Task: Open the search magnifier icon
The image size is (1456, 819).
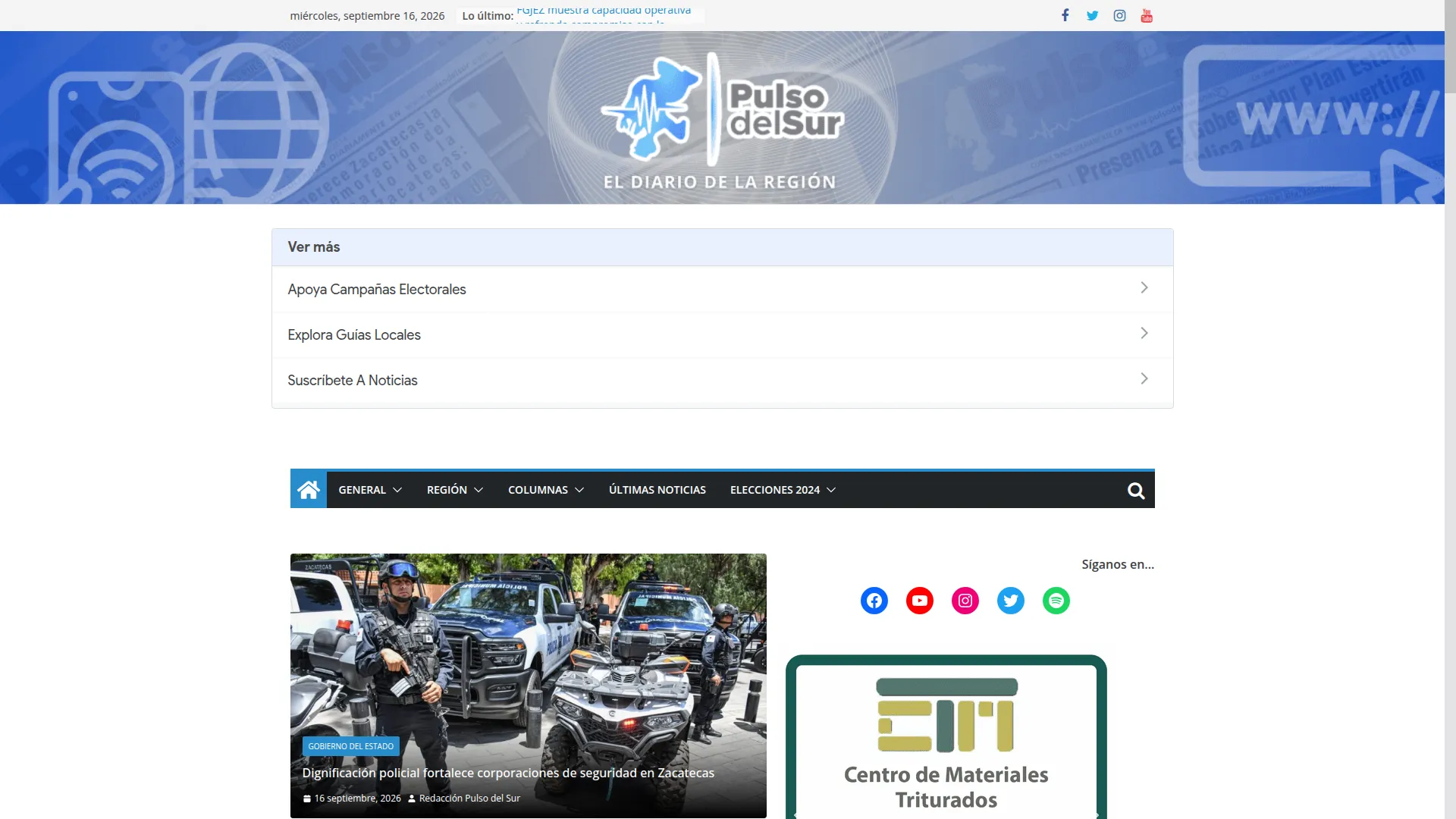Action: click(x=1136, y=491)
